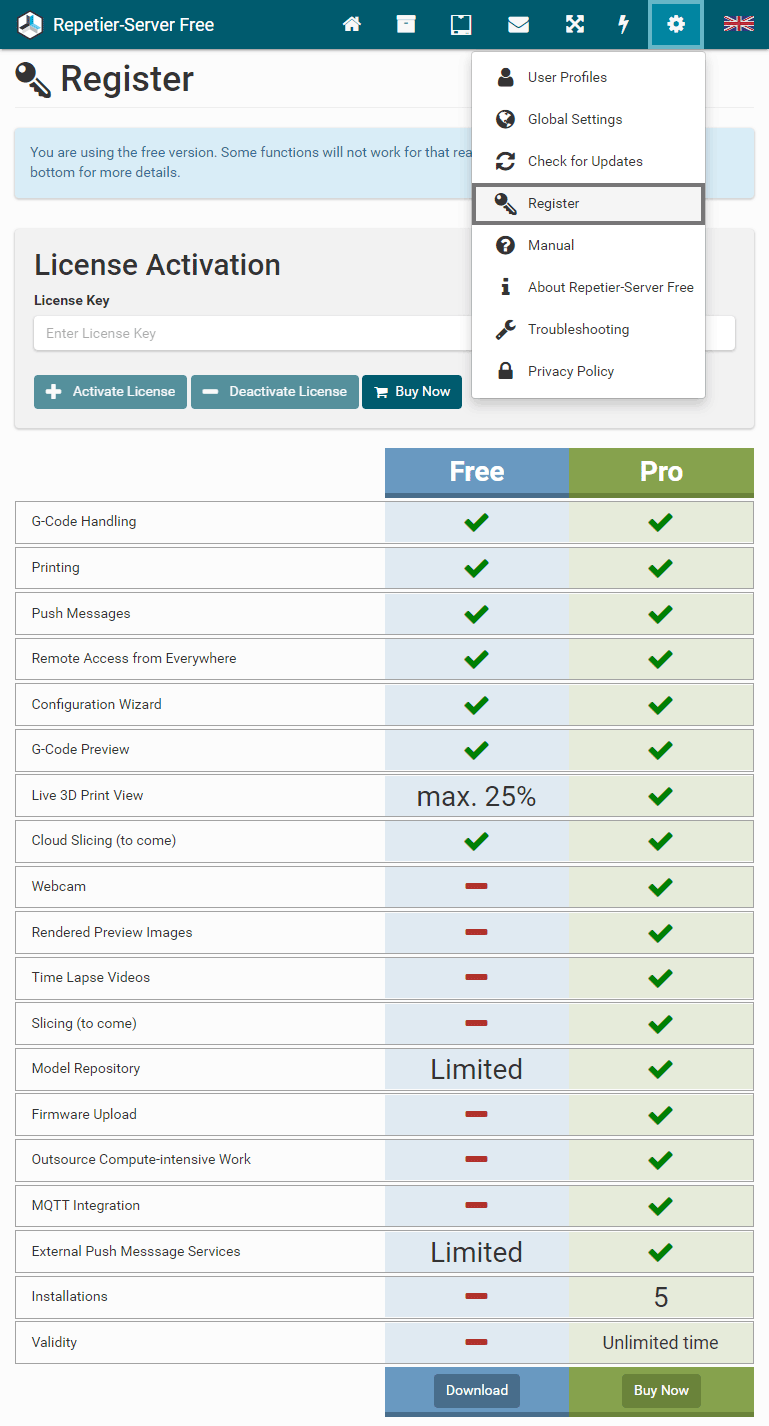Open the Manual menu item
This screenshot has height=1426, width=769.
[x=551, y=245]
